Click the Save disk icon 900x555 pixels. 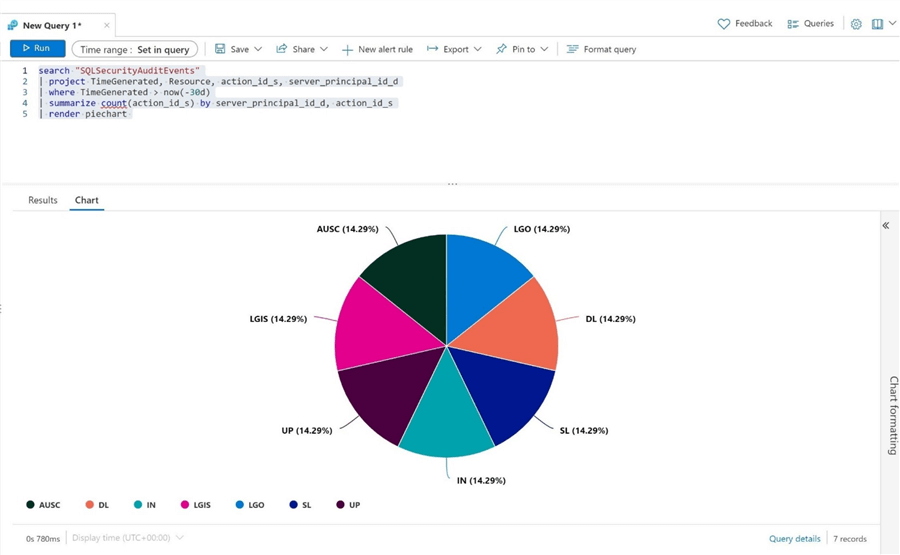pos(220,49)
